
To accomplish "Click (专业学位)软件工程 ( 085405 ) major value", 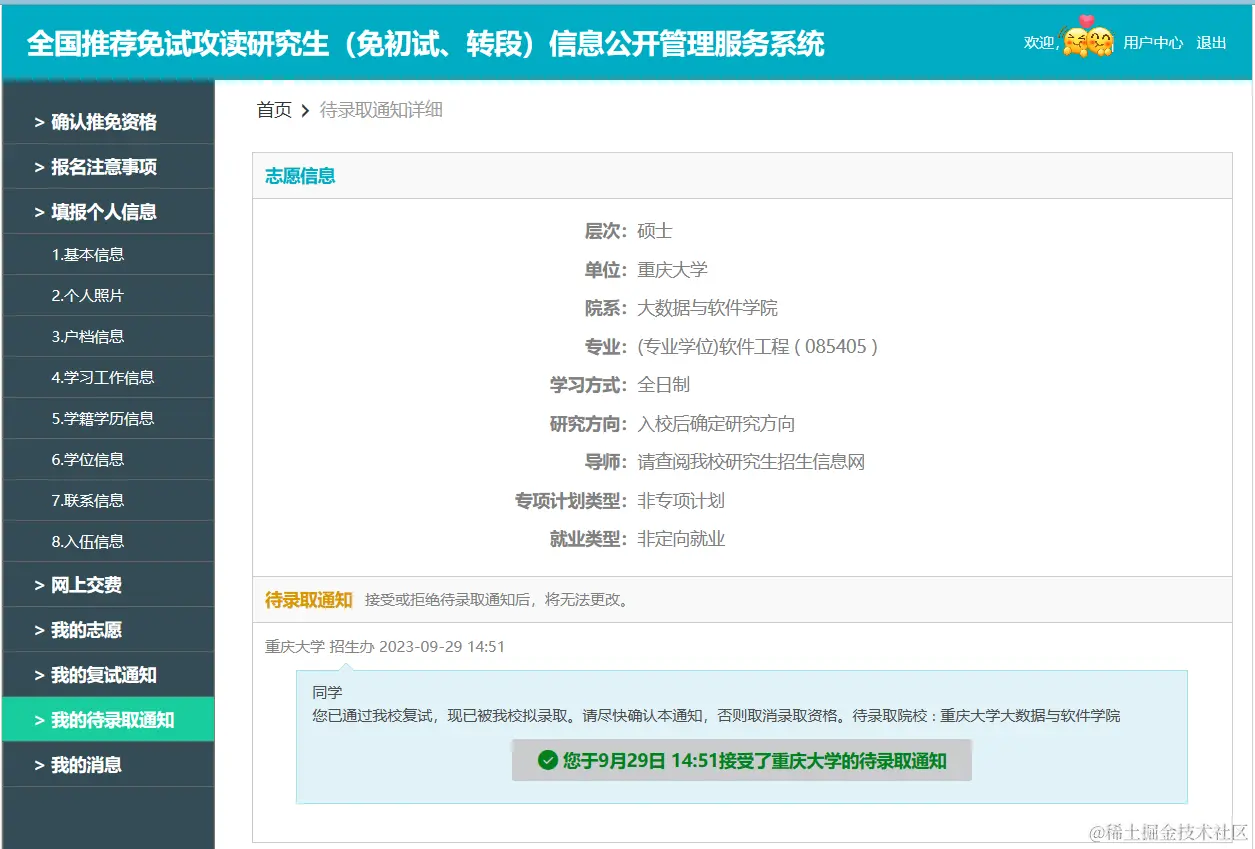I will click(x=758, y=347).
